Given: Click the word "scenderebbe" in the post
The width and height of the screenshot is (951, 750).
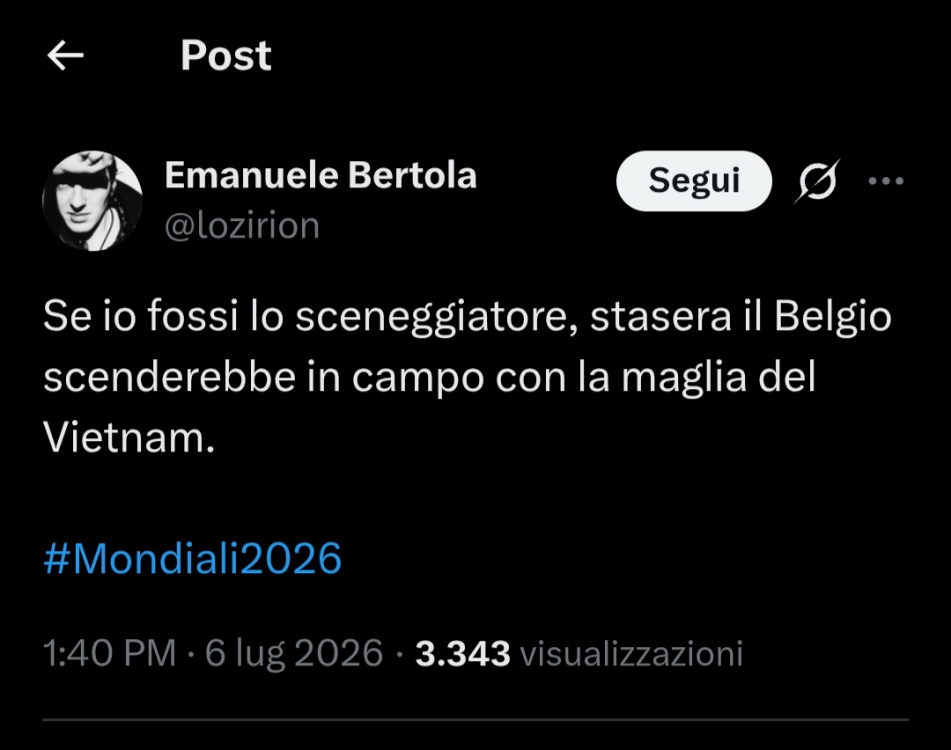Looking at the screenshot, I should tap(169, 377).
